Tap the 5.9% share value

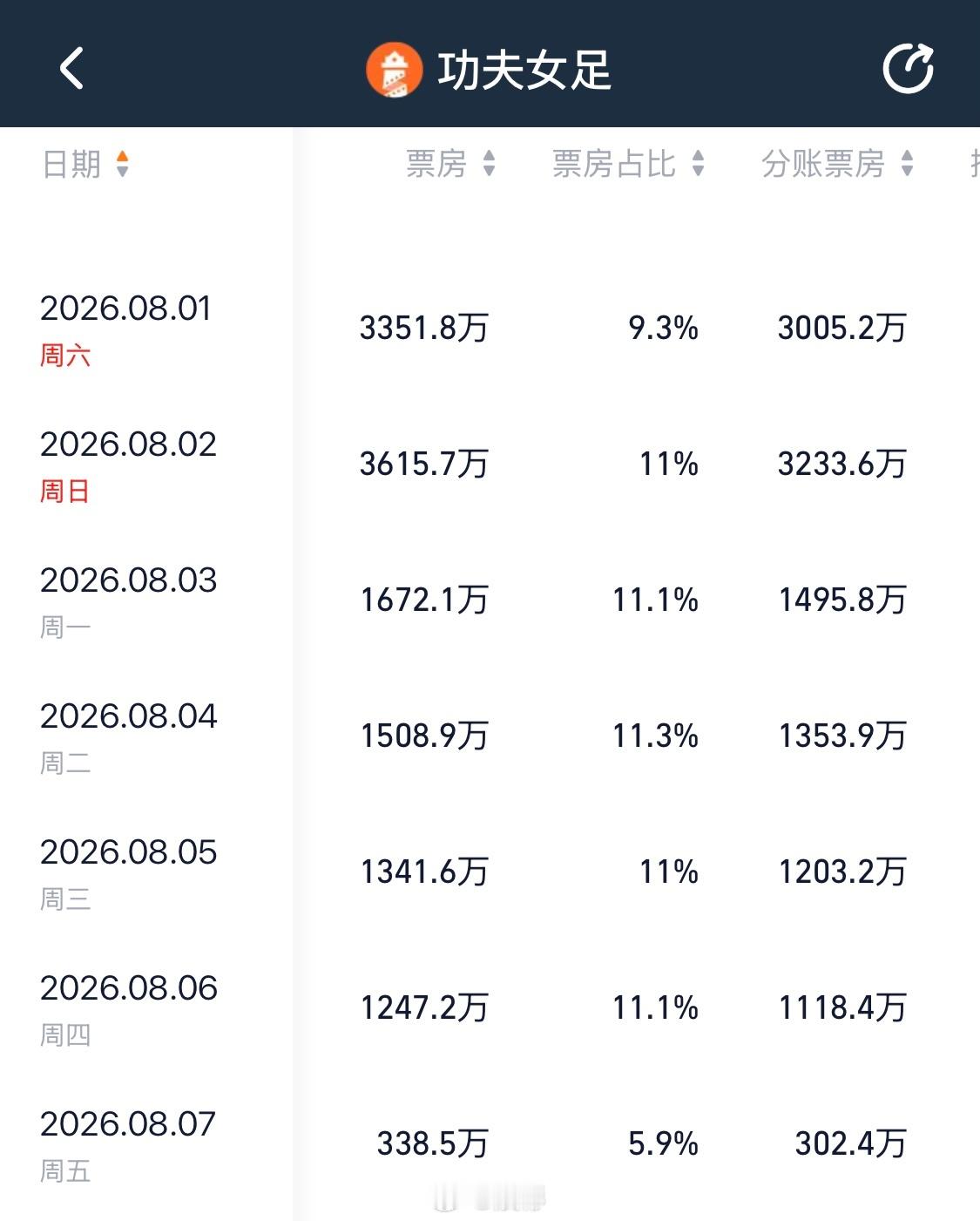(x=664, y=1144)
